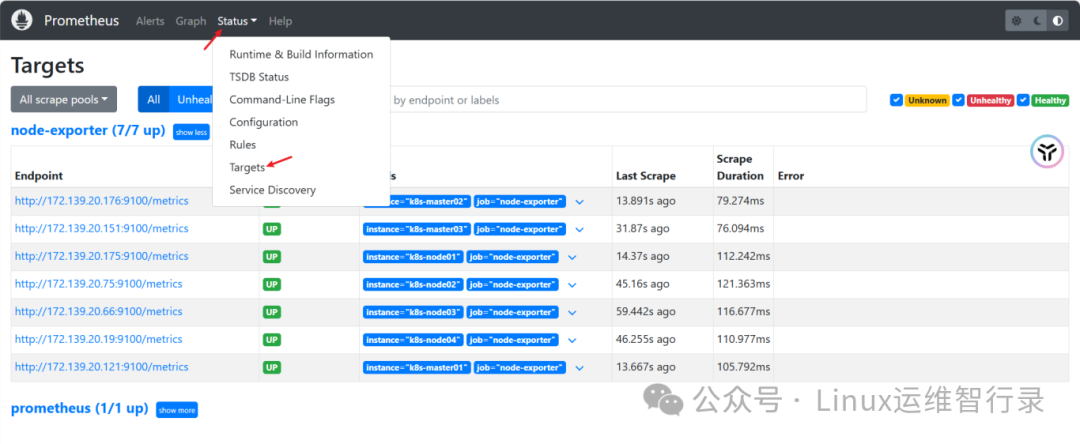Switch to light theme sun icon
Image resolution: width=1080 pixels, height=444 pixels.
pos(1017,20)
